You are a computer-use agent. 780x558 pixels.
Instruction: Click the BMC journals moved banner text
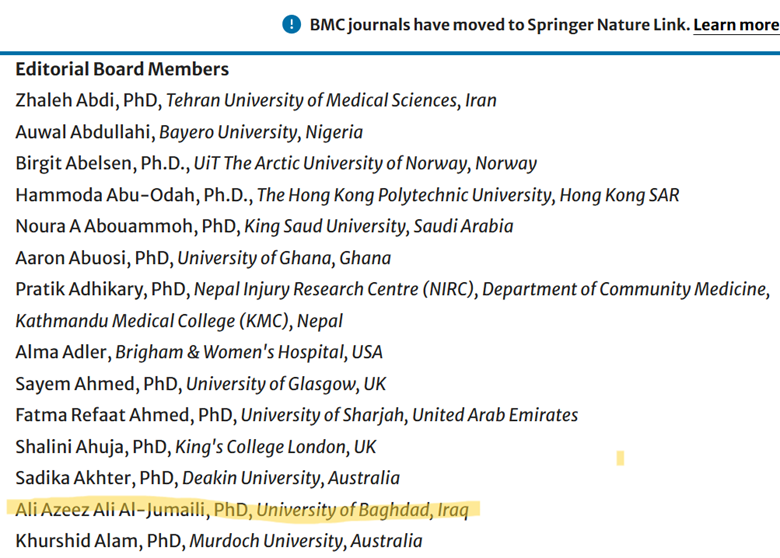499,24
